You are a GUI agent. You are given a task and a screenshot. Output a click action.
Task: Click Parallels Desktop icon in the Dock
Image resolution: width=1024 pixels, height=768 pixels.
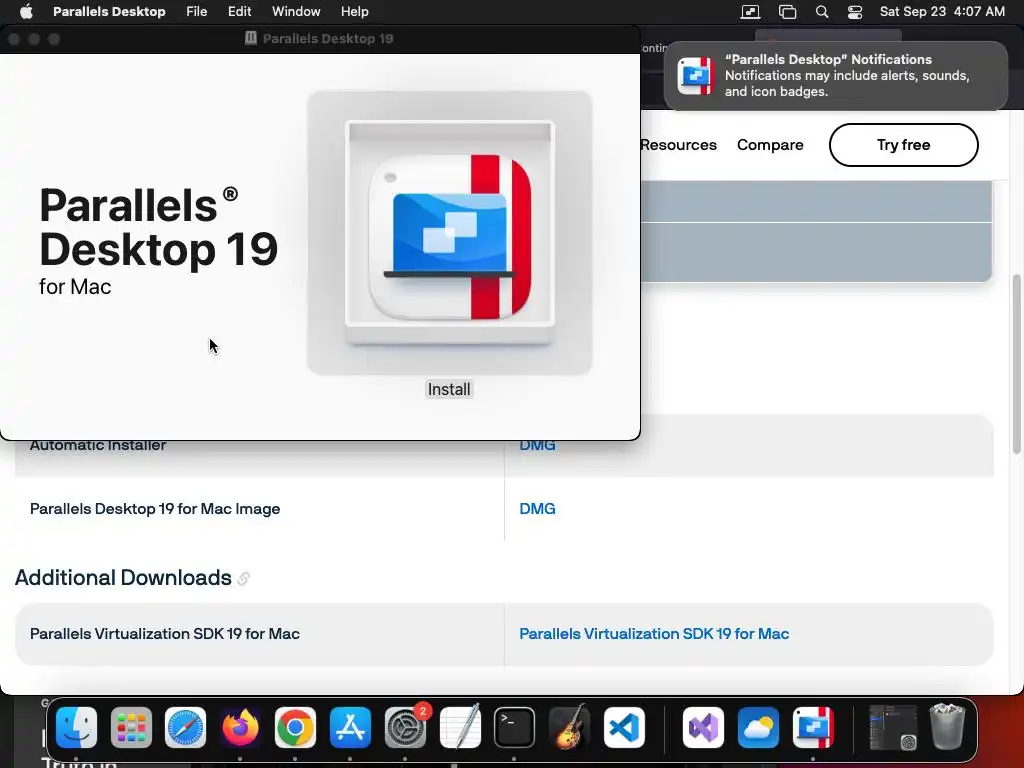coord(813,727)
